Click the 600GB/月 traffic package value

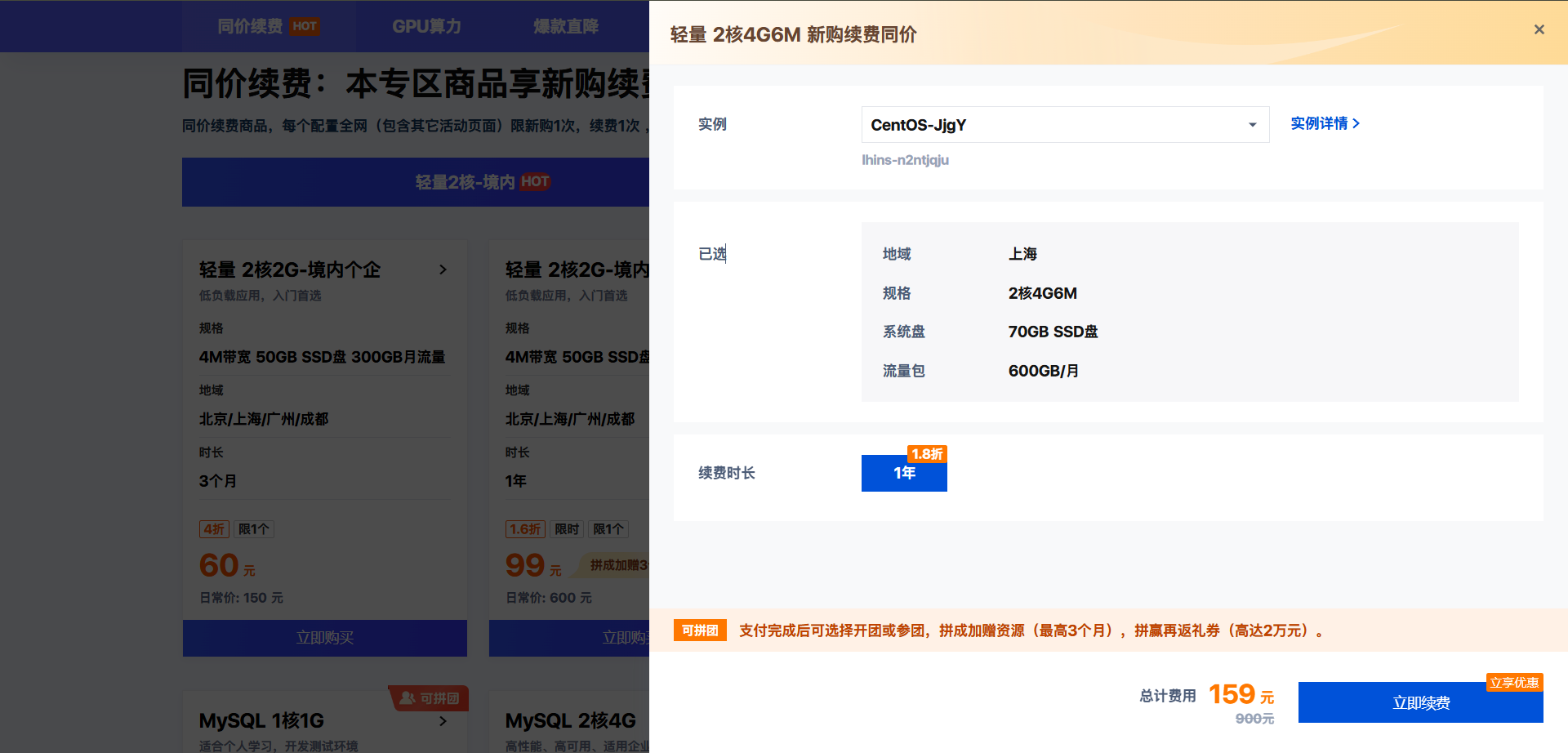(1044, 371)
